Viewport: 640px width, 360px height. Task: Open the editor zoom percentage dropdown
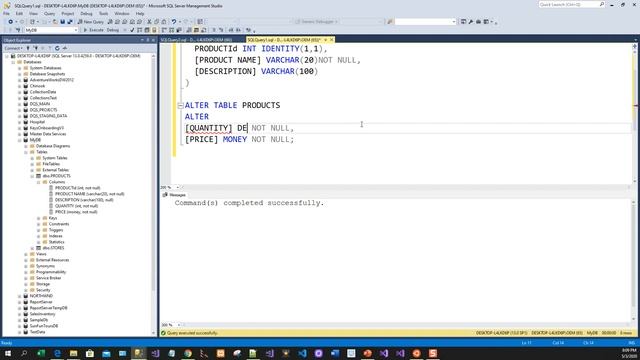(x=178, y=187)
